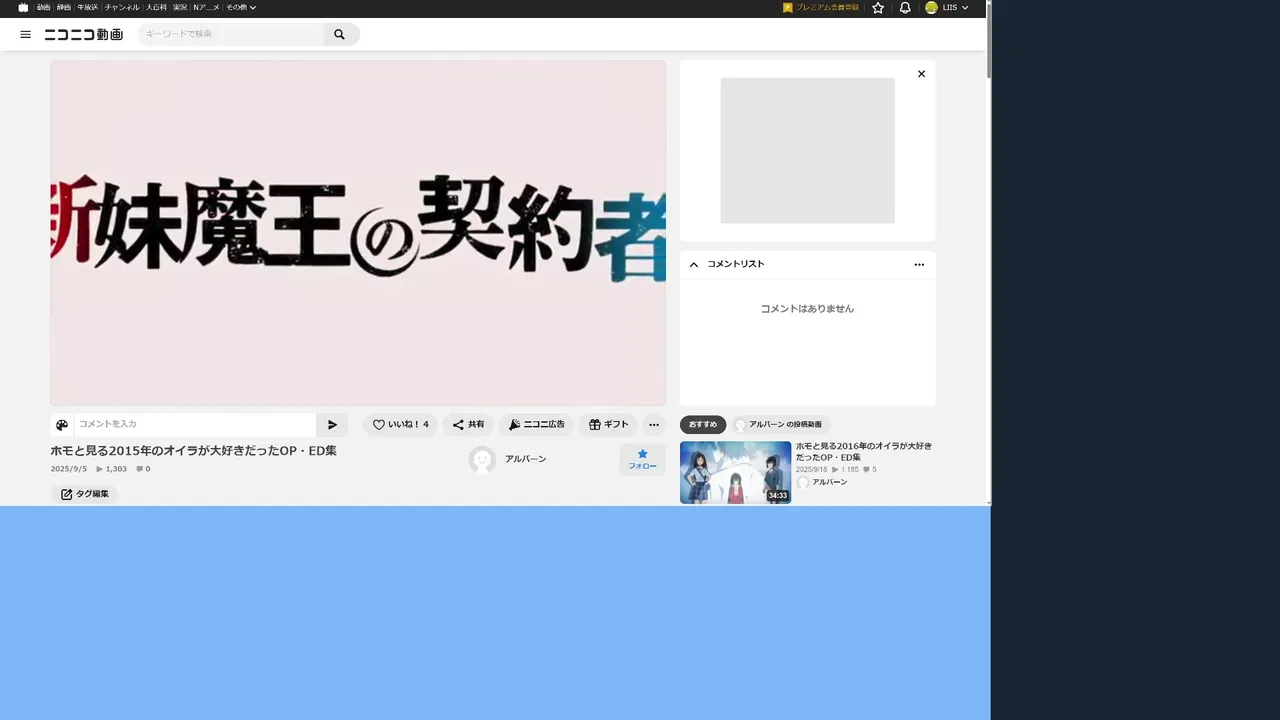Viewport: 1280px width, 720px height.
Task: Close the ad panel with X
Action: [x=921, y=74]
